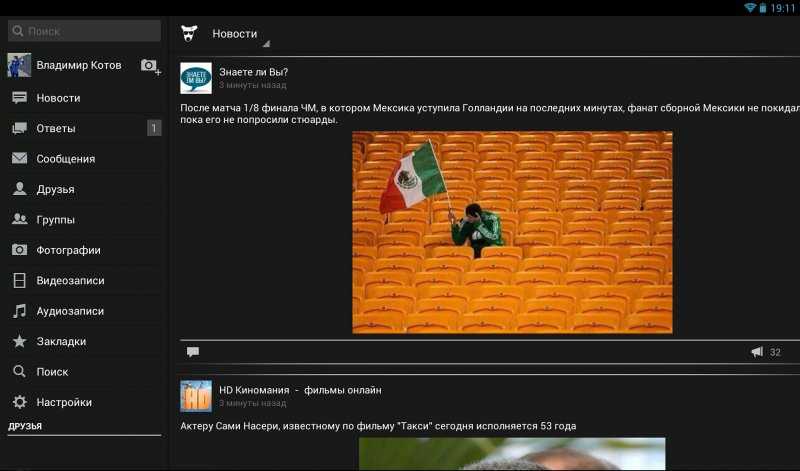Click the Ответы unread counter badge
The height and width of the screenshot is (471, 800).
[x=154, y=128]
